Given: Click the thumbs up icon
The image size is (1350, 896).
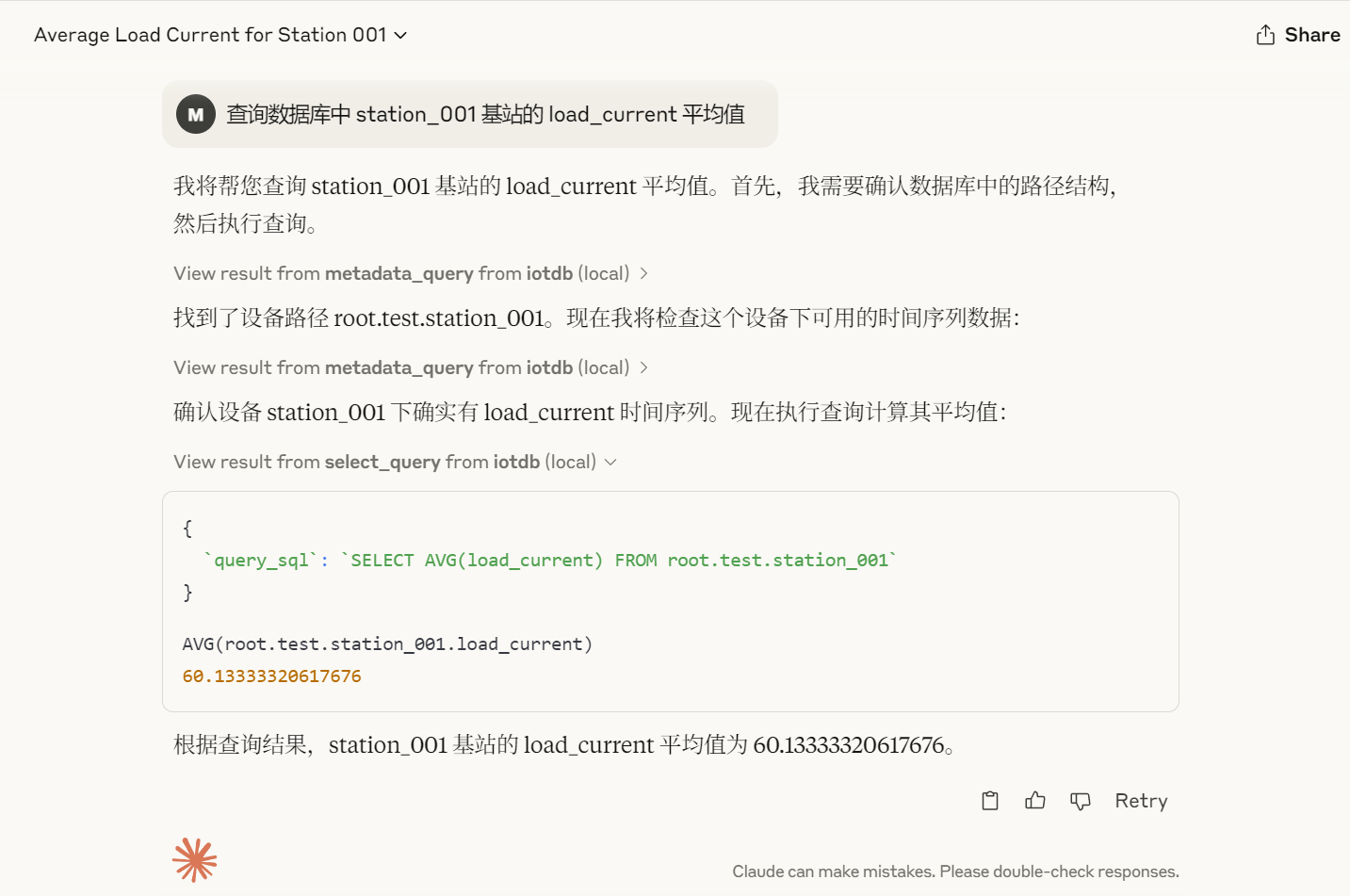Looking at the screenshot, I should point(1034,800).
